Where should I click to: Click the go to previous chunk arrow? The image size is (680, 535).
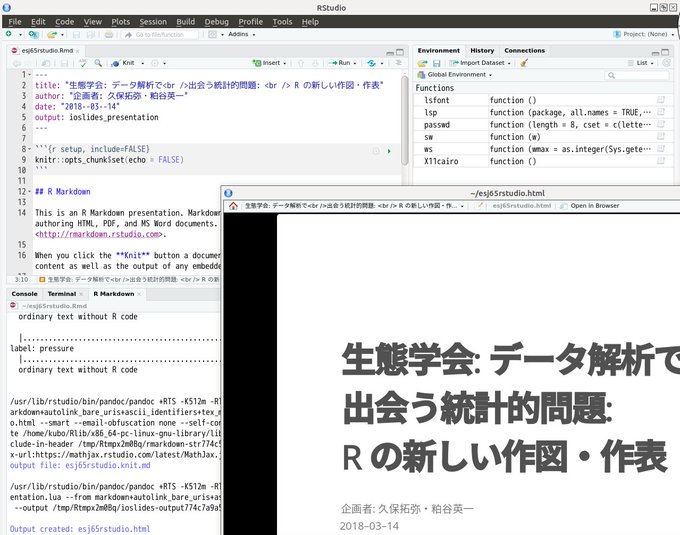point(301,63)
